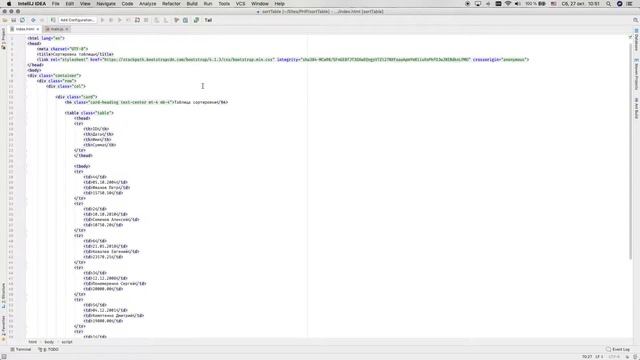This screenshot has height=360, width=640.
Task: Open the Window menu
Action: [260, 4]
